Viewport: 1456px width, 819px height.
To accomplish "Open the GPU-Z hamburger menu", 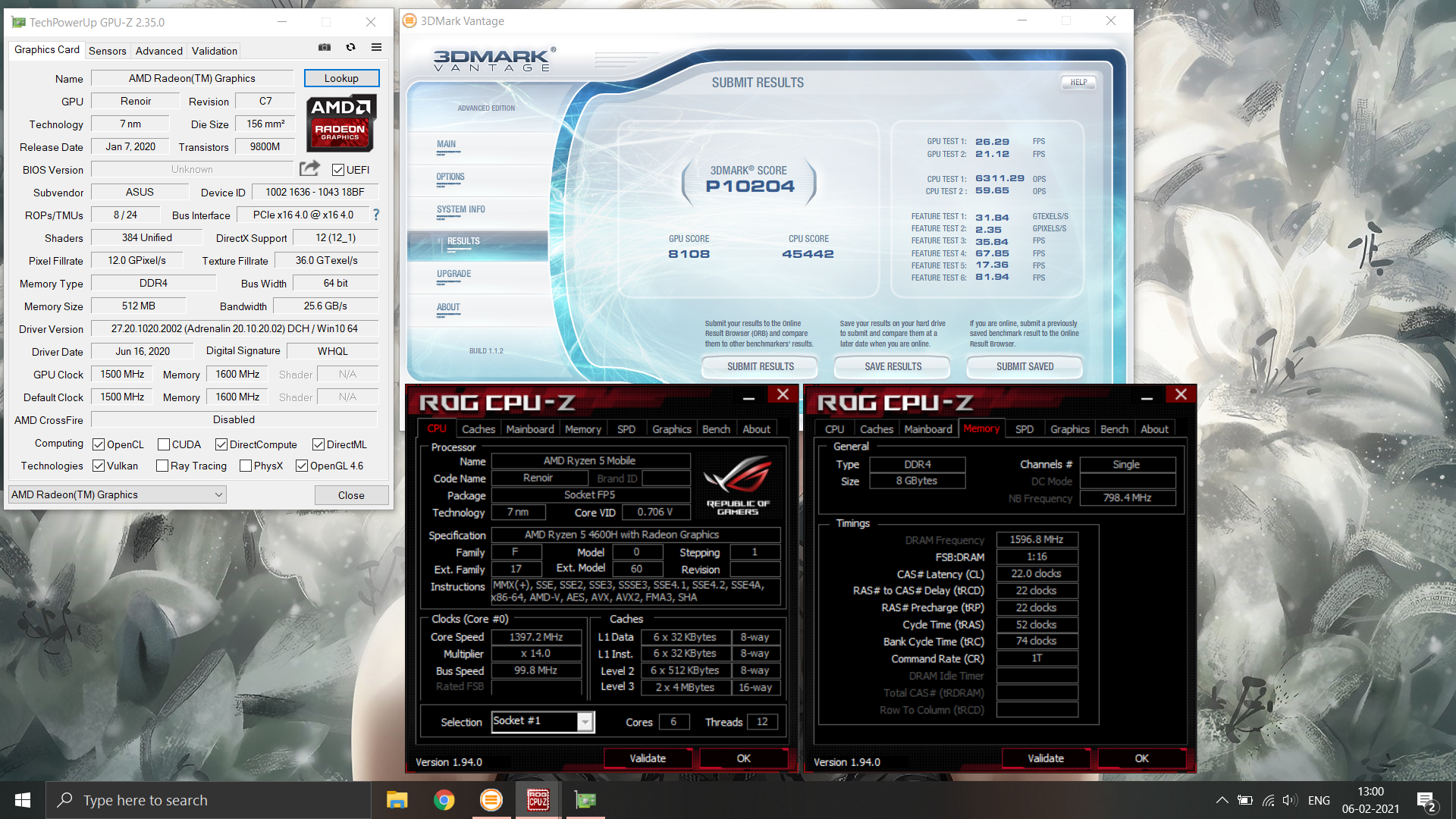I will coord(376,47).
